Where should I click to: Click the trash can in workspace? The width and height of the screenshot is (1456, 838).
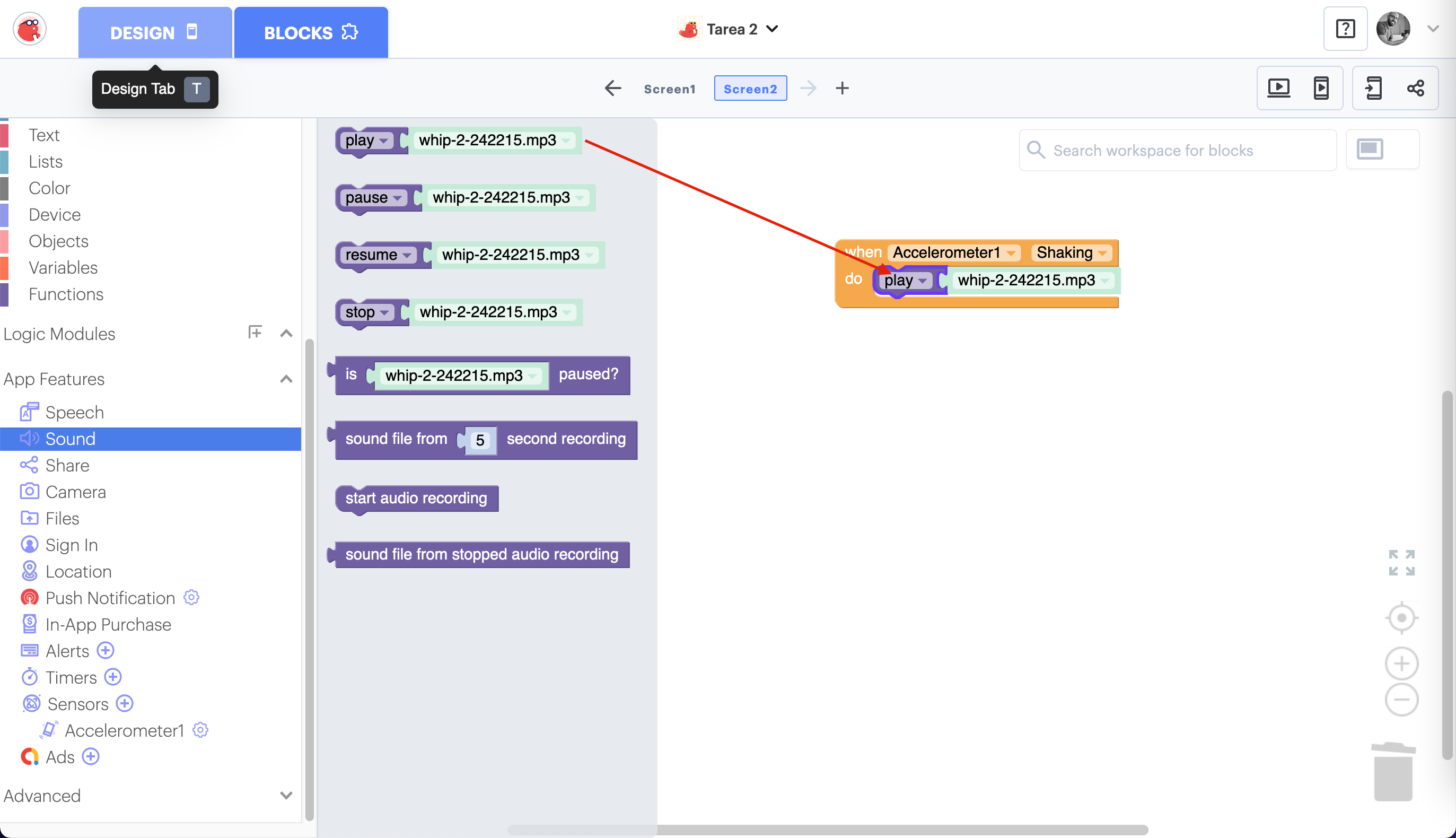1393,772
